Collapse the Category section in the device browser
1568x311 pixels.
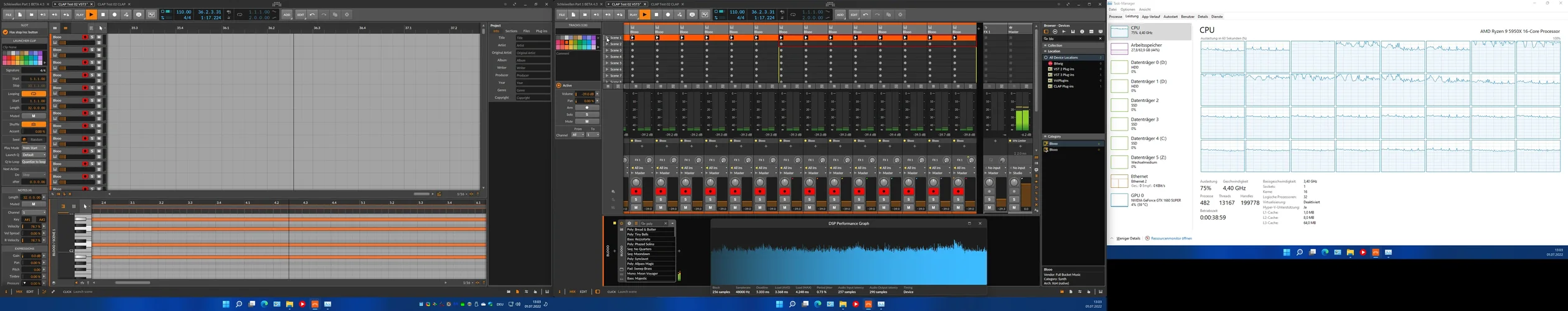[x=1073, y=136]
